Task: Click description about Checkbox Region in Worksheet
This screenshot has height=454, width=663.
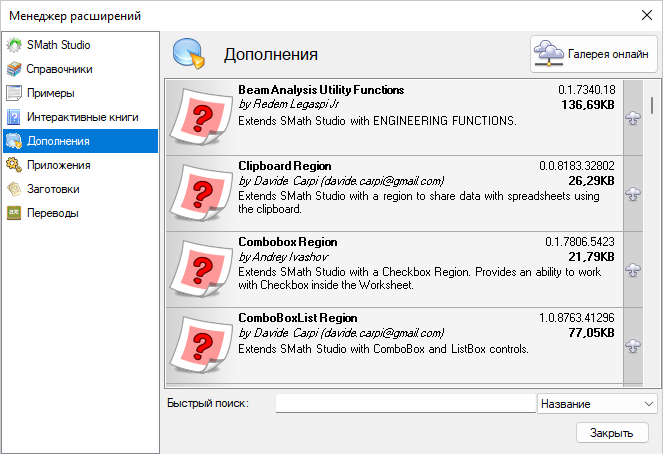Action: pyautogui.click(x=419, y=278)
